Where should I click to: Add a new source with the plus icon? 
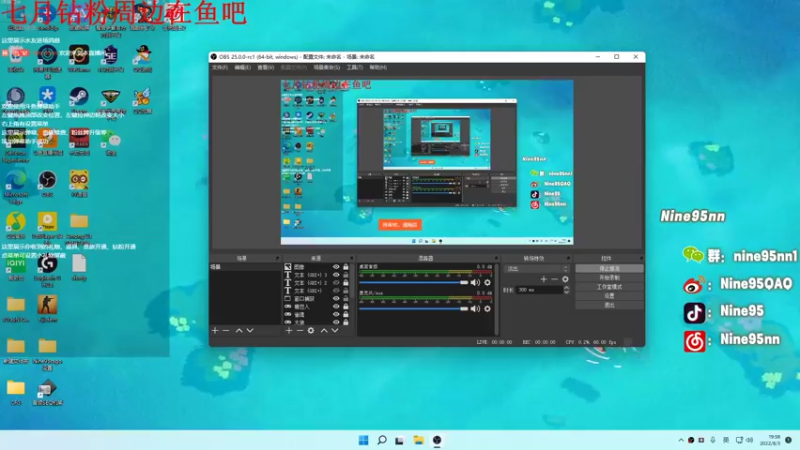coord(289,331)
